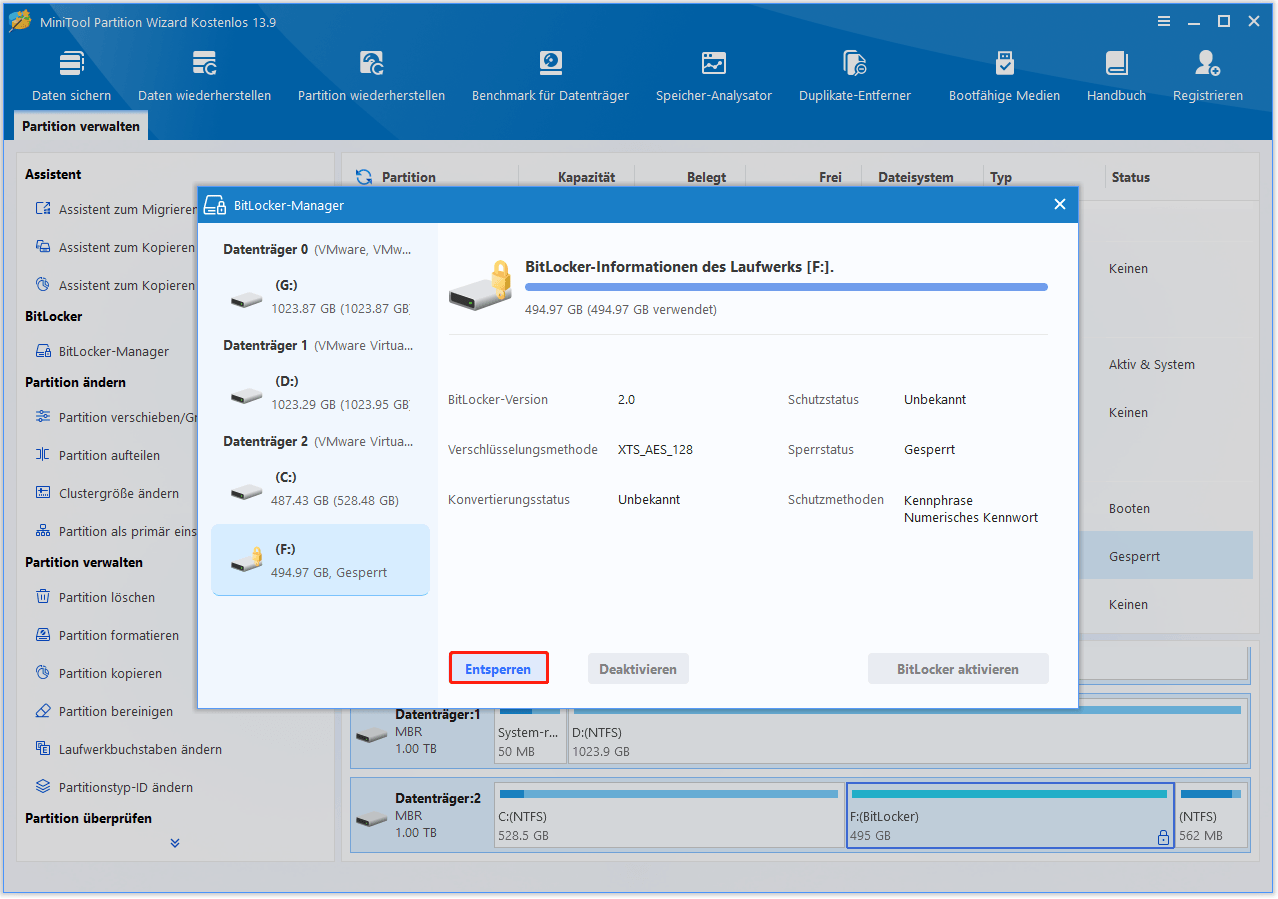Select drive D: in BitLocker-Manager list

coord(320,394)
